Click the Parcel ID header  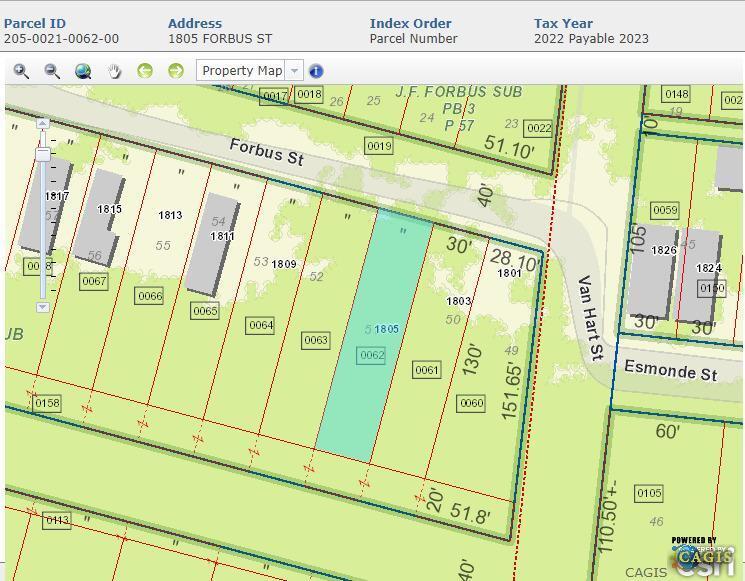(35, 23)
